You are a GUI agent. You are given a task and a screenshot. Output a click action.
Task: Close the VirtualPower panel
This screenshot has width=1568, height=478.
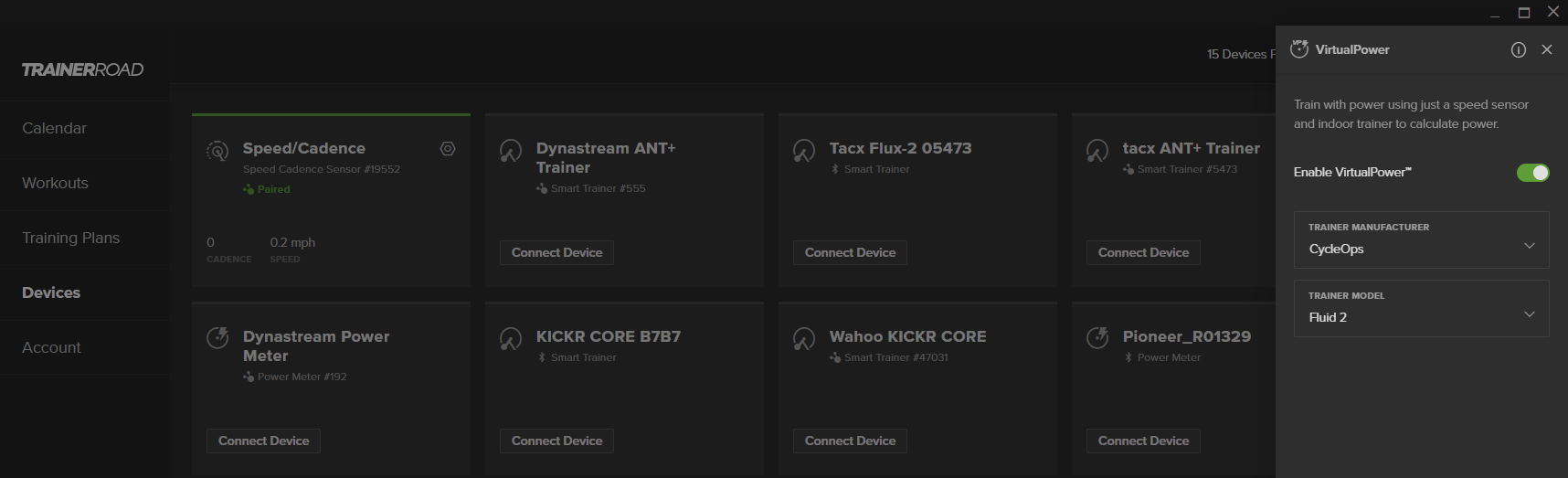tap(1547, 50)
